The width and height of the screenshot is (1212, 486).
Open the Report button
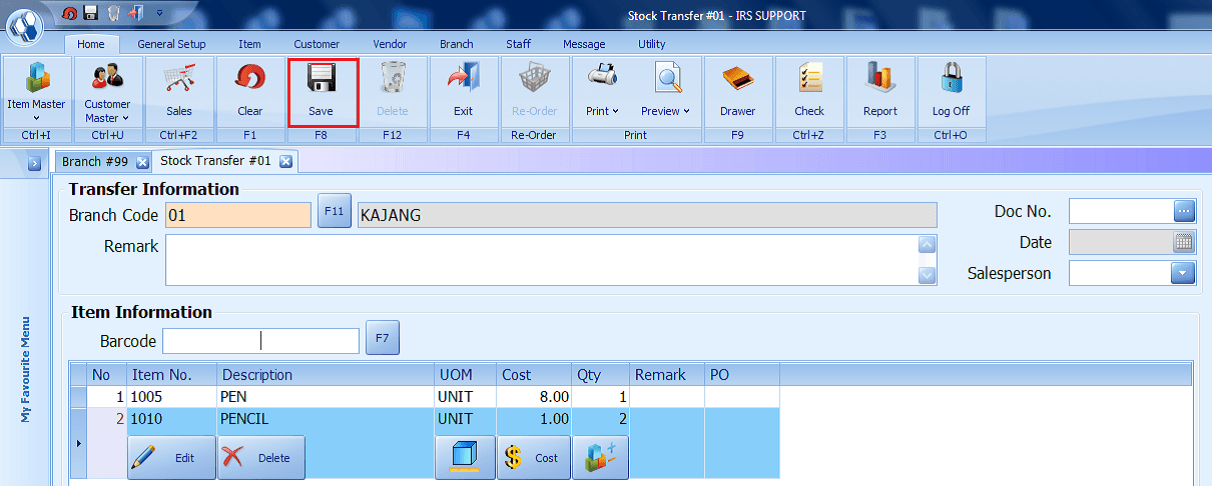pyautogui.click(x=880, y=91)
